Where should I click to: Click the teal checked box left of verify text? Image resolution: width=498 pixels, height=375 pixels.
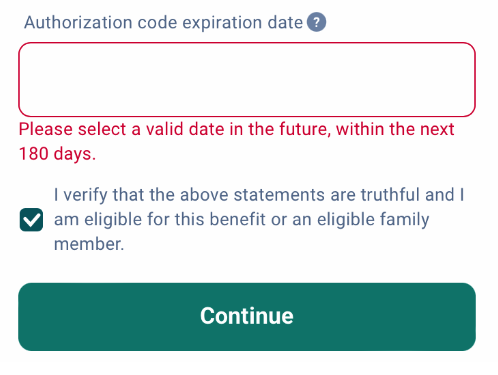(31, 220)
